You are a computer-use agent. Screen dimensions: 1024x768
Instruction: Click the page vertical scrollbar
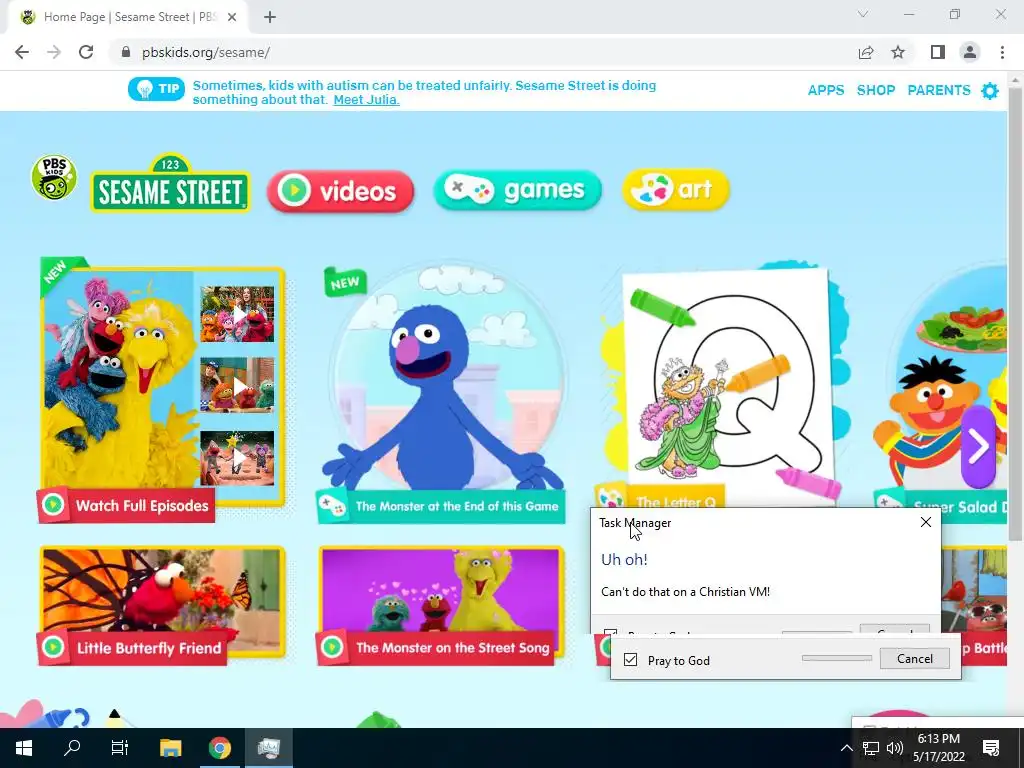1015,313
